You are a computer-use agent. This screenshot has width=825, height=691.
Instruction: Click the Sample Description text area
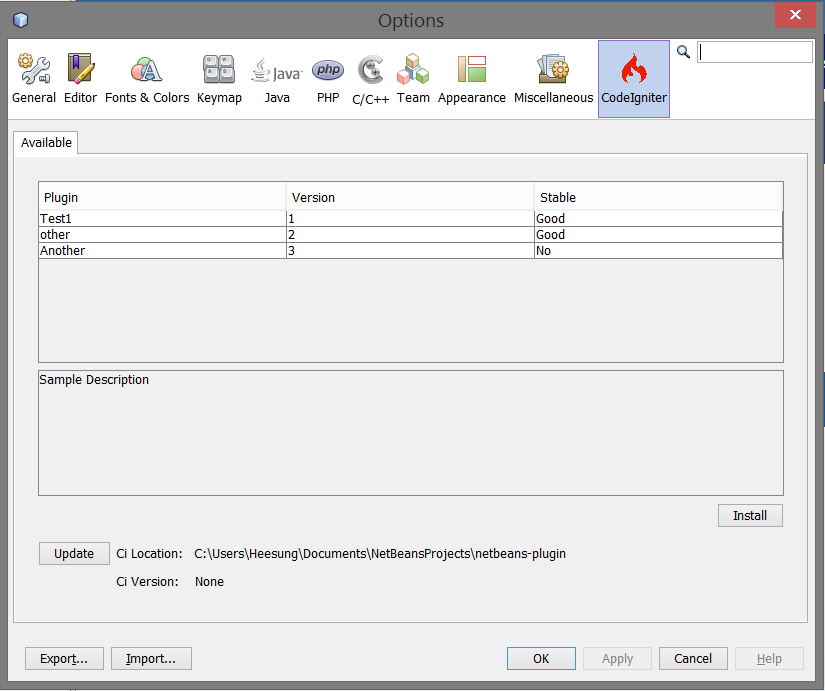(411, 433)
